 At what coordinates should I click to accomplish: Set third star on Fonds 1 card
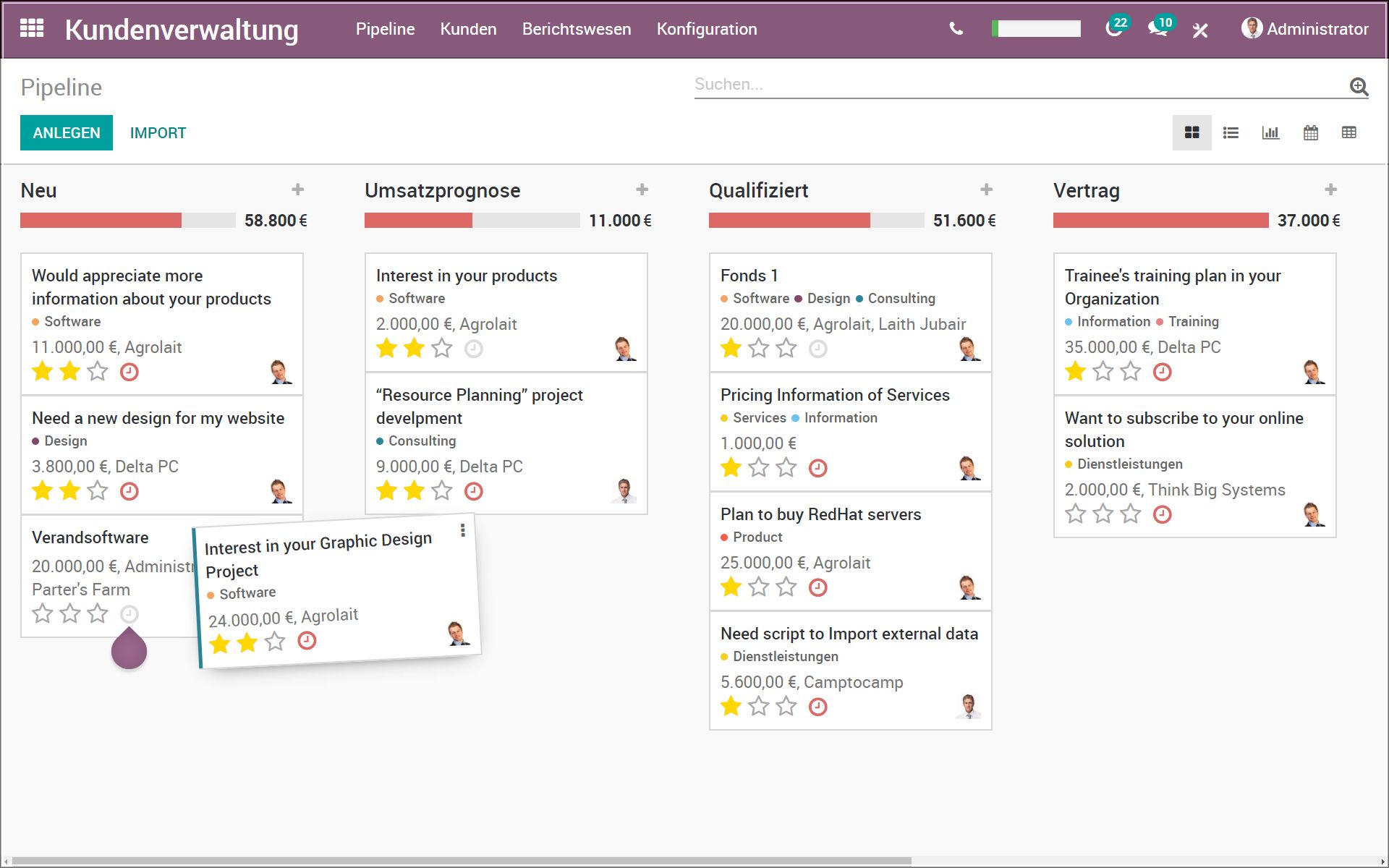786,349
